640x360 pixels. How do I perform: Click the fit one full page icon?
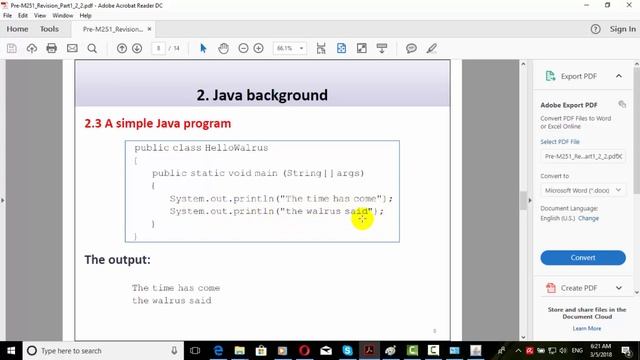(341, 48)
